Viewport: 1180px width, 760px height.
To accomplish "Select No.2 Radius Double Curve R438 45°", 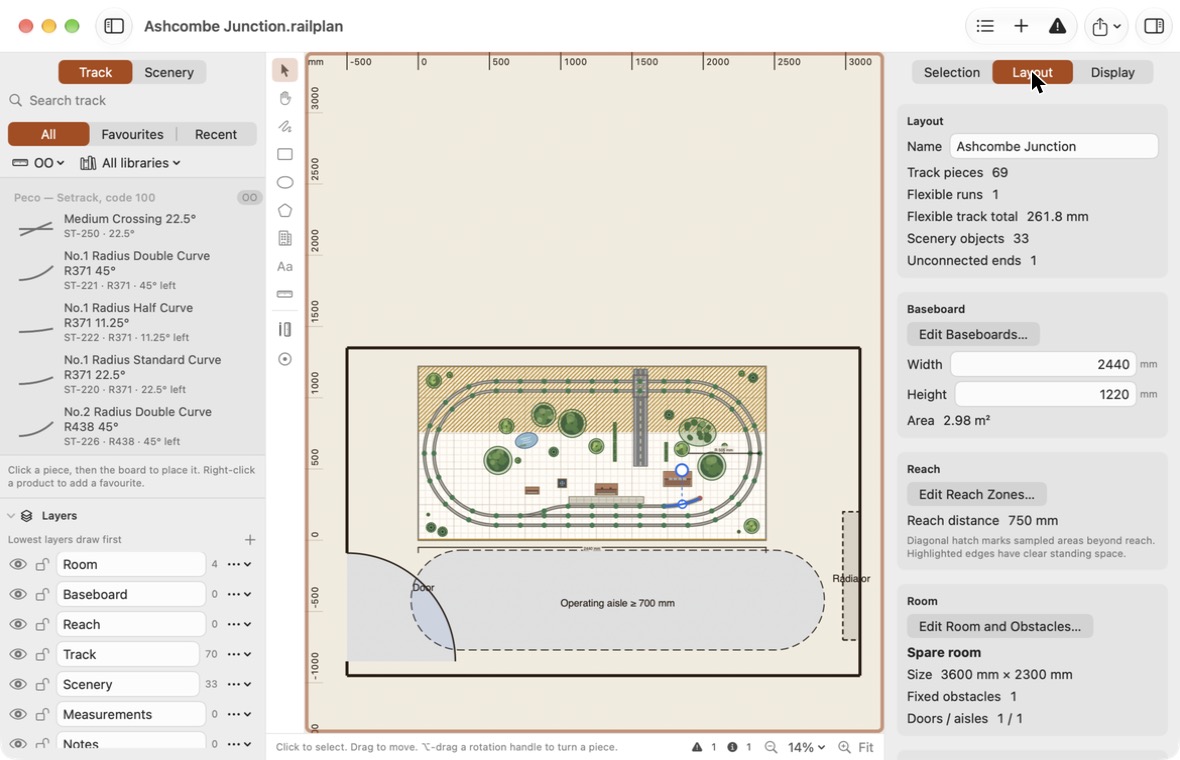I will [132, 427].
